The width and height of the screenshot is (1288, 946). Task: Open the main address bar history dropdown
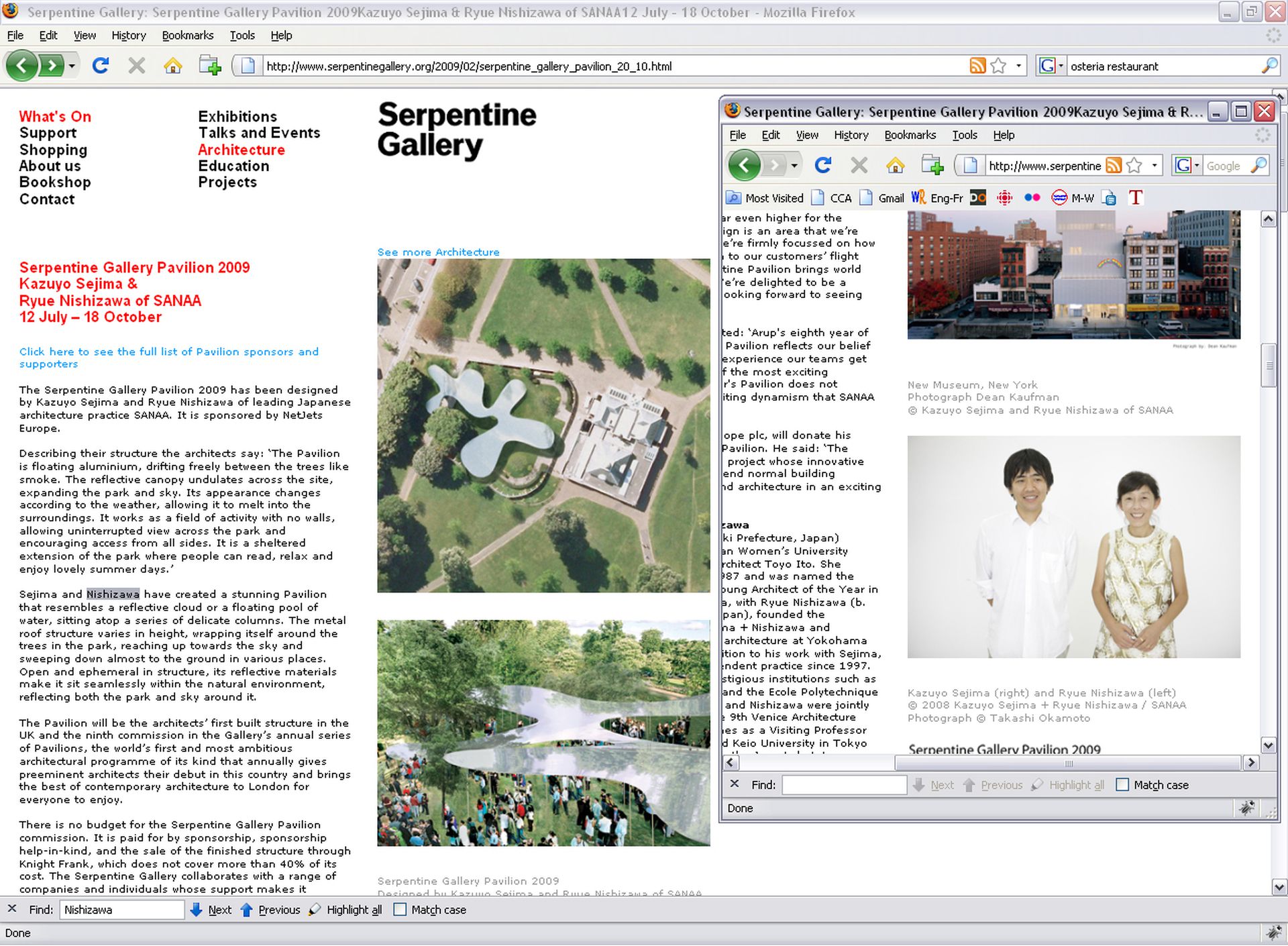[1018, 66]
